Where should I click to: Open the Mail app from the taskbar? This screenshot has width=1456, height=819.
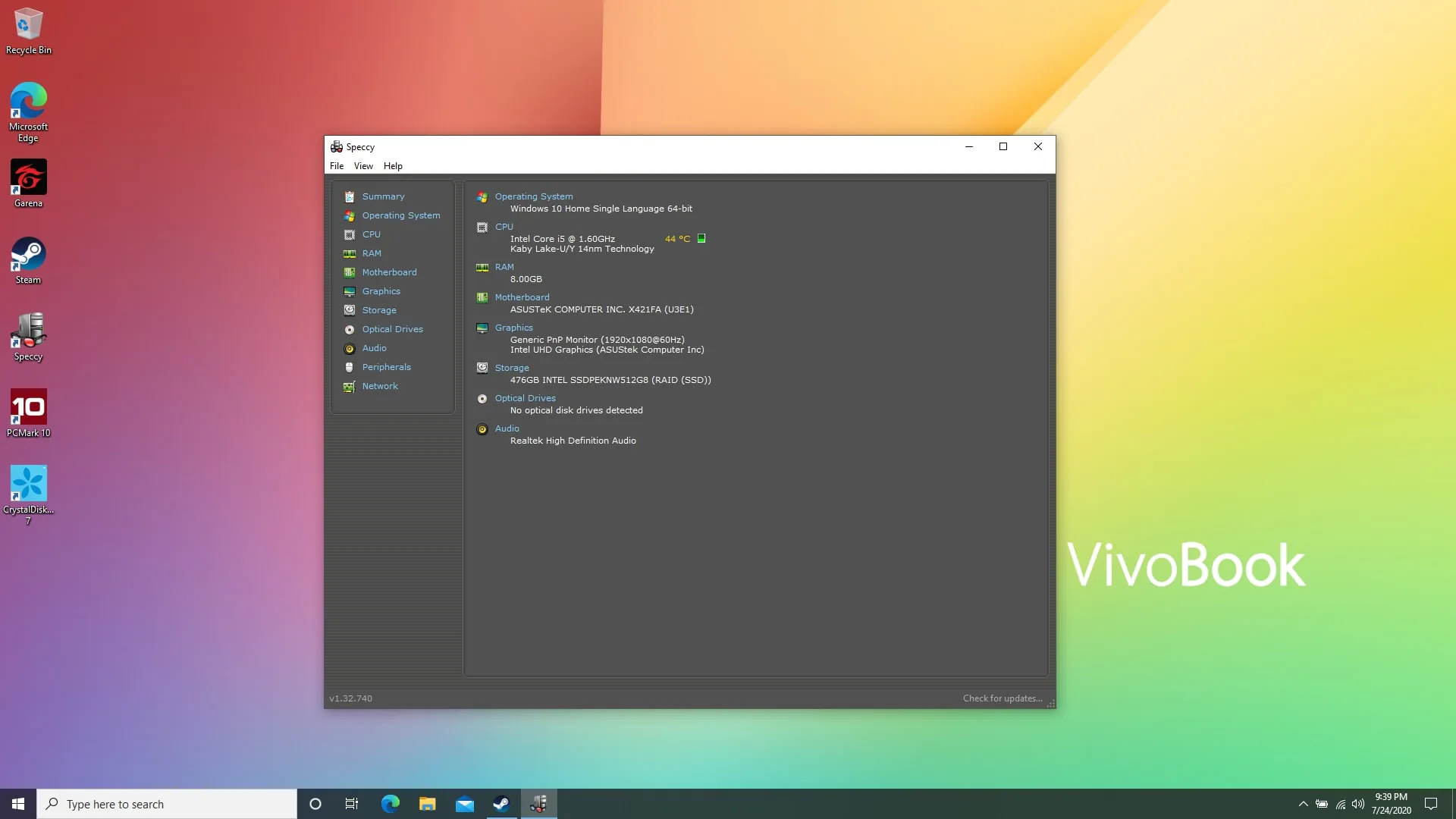tap(465, 804)
